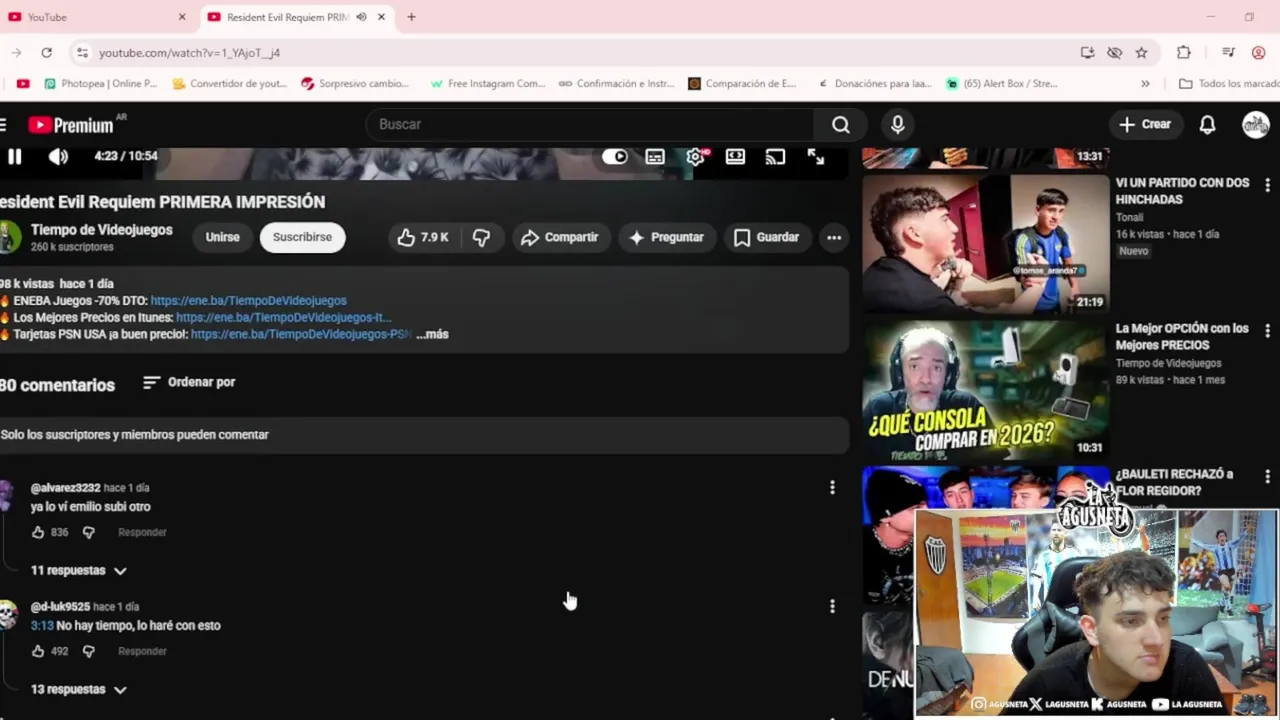Open a new browser tab
This screenshot has height=720, width=1280.
tap(411, 17)
